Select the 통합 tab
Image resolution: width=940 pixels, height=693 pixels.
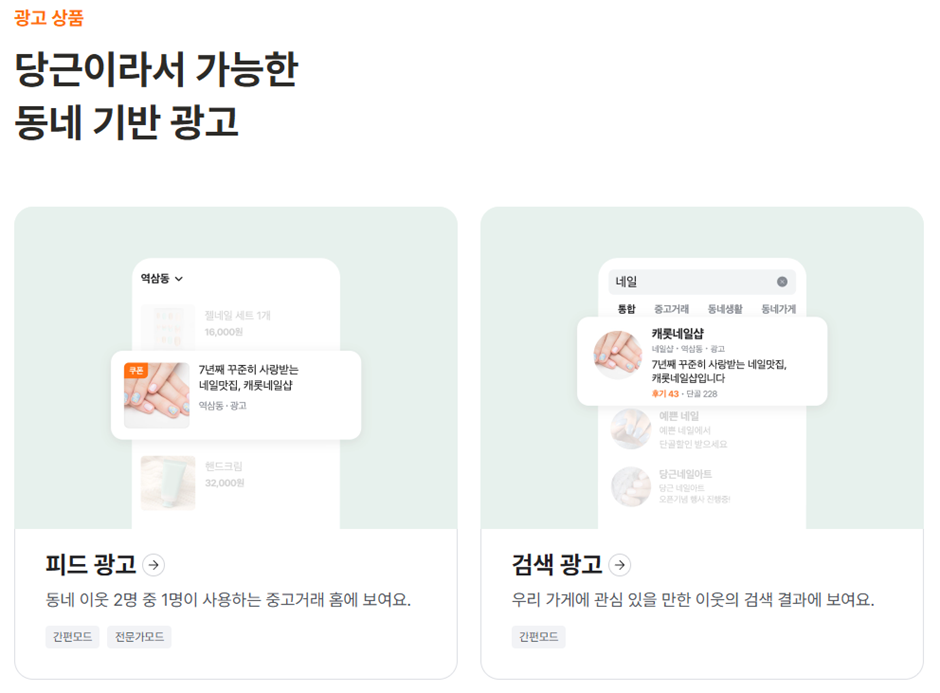click(626, 309)
